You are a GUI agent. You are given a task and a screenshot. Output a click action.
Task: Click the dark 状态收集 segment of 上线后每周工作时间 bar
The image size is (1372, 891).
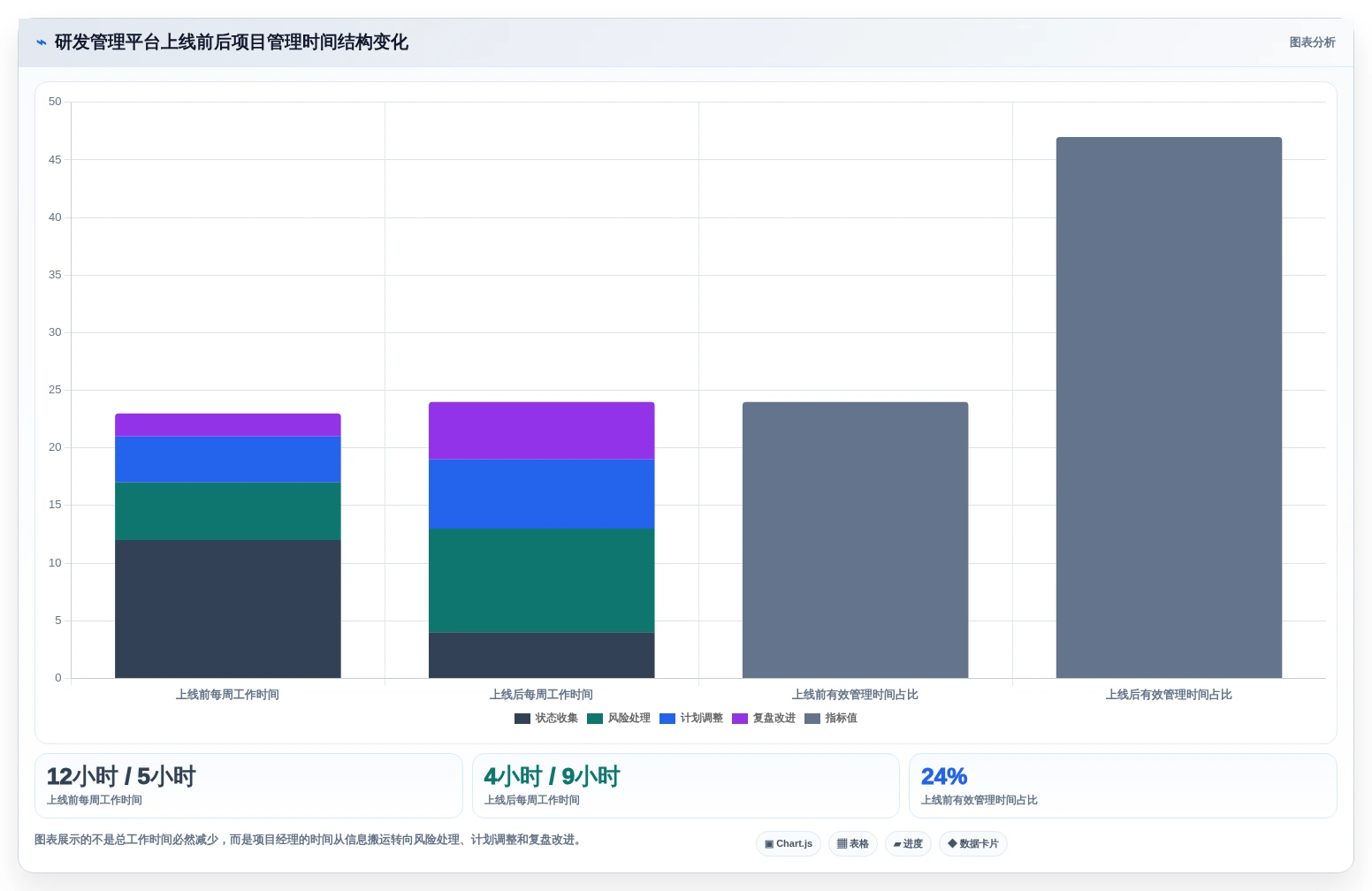coord(542,655)
